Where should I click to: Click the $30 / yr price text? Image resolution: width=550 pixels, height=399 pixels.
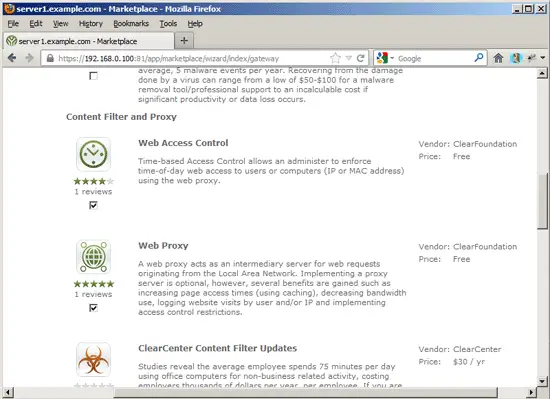click(x=469, y=362)
